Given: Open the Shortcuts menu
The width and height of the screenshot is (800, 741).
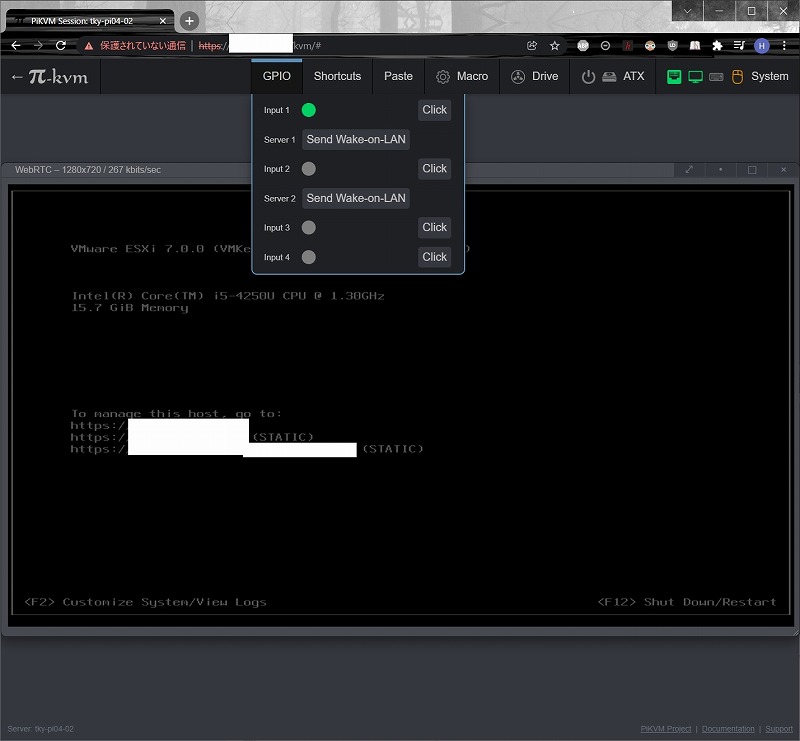Looking at the screenshot, I should click(x=337, y=76).
